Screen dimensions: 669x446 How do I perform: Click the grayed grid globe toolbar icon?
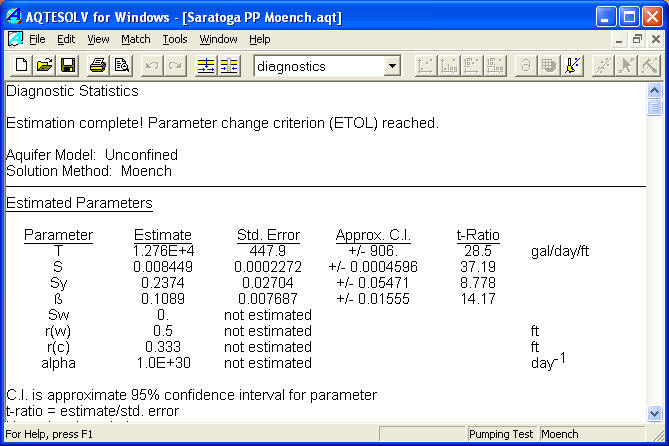point(549,66)
